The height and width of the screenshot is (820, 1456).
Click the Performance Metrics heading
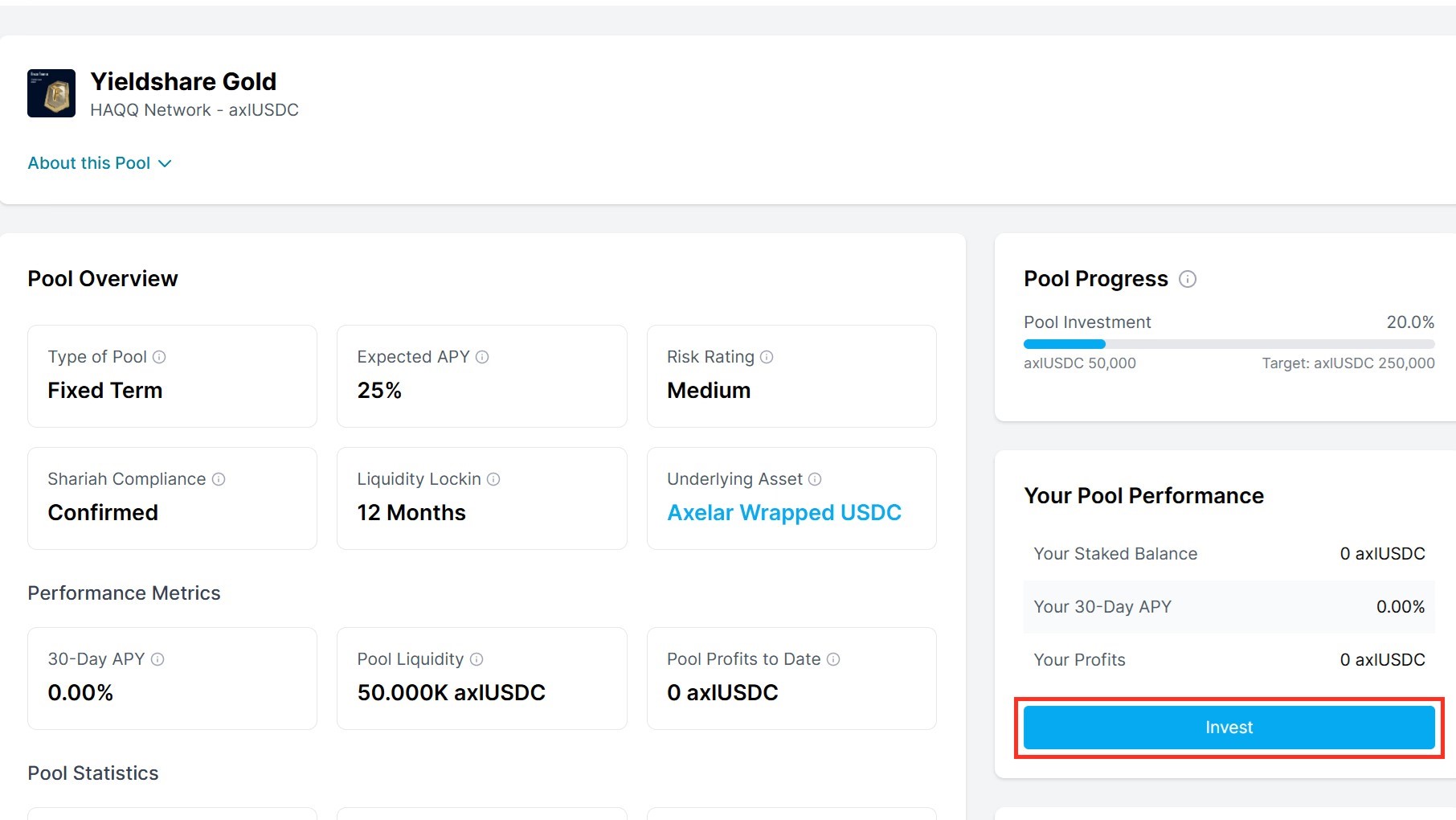tap(124, 593)
